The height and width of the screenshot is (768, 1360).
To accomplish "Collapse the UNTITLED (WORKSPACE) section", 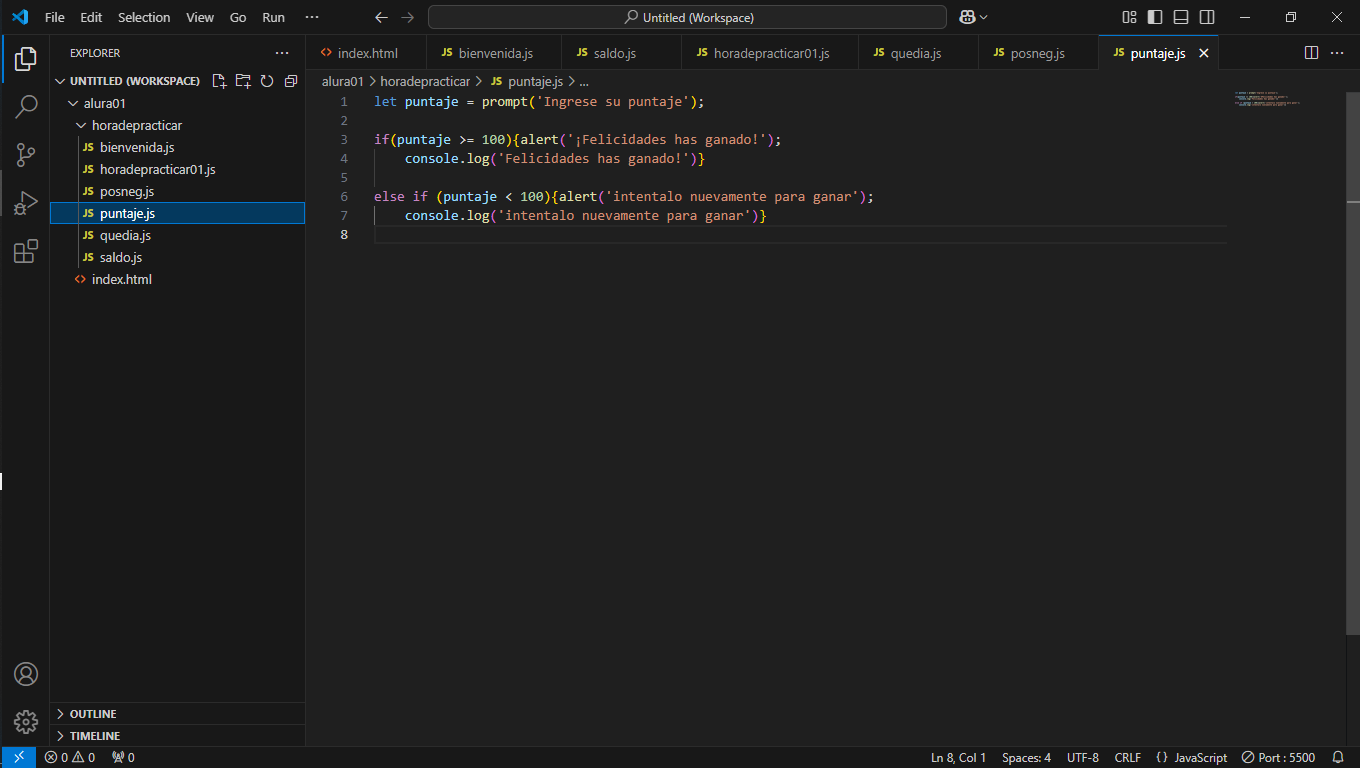I will tap(134, 81).
